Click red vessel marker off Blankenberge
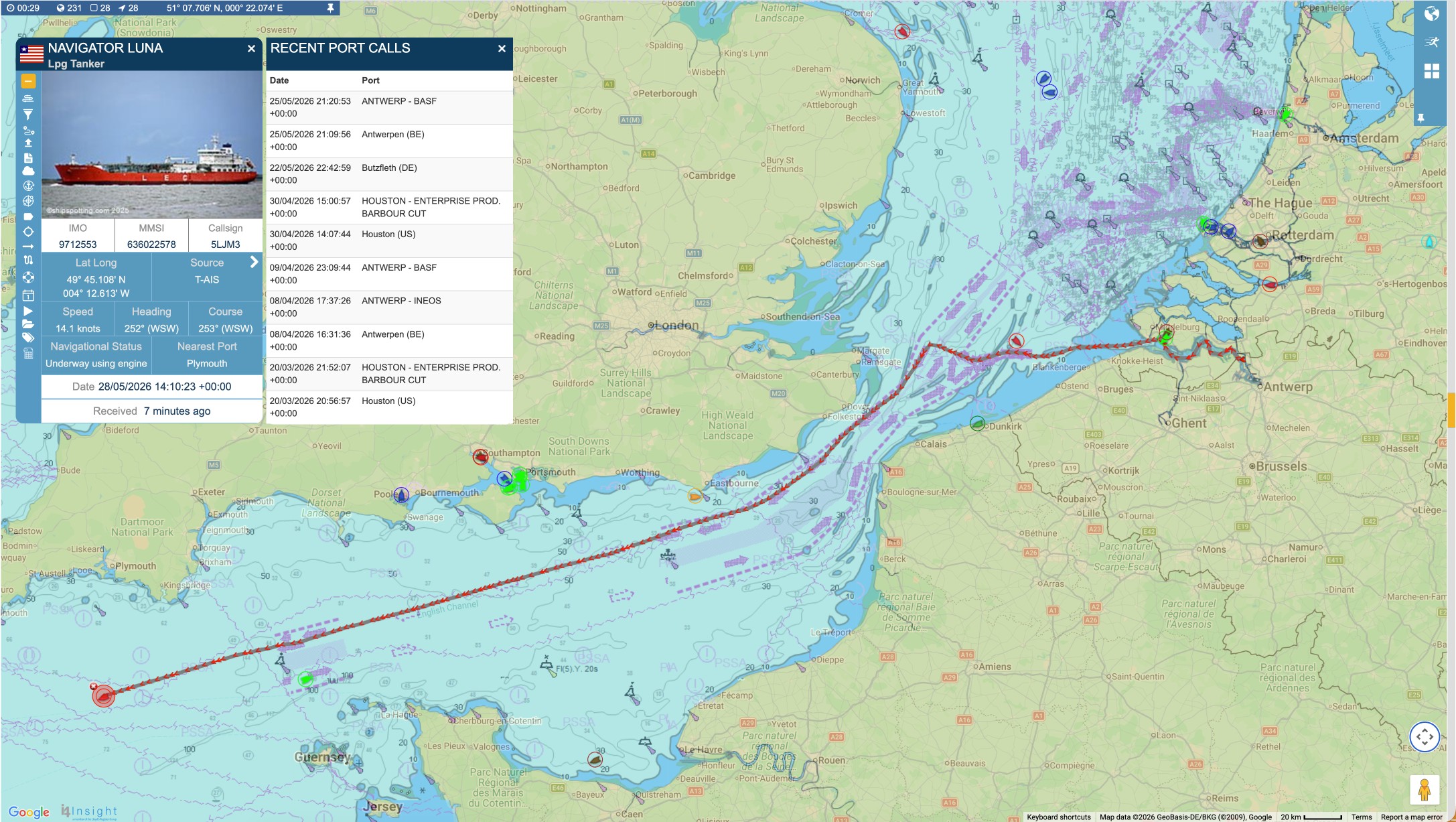 1016,341
